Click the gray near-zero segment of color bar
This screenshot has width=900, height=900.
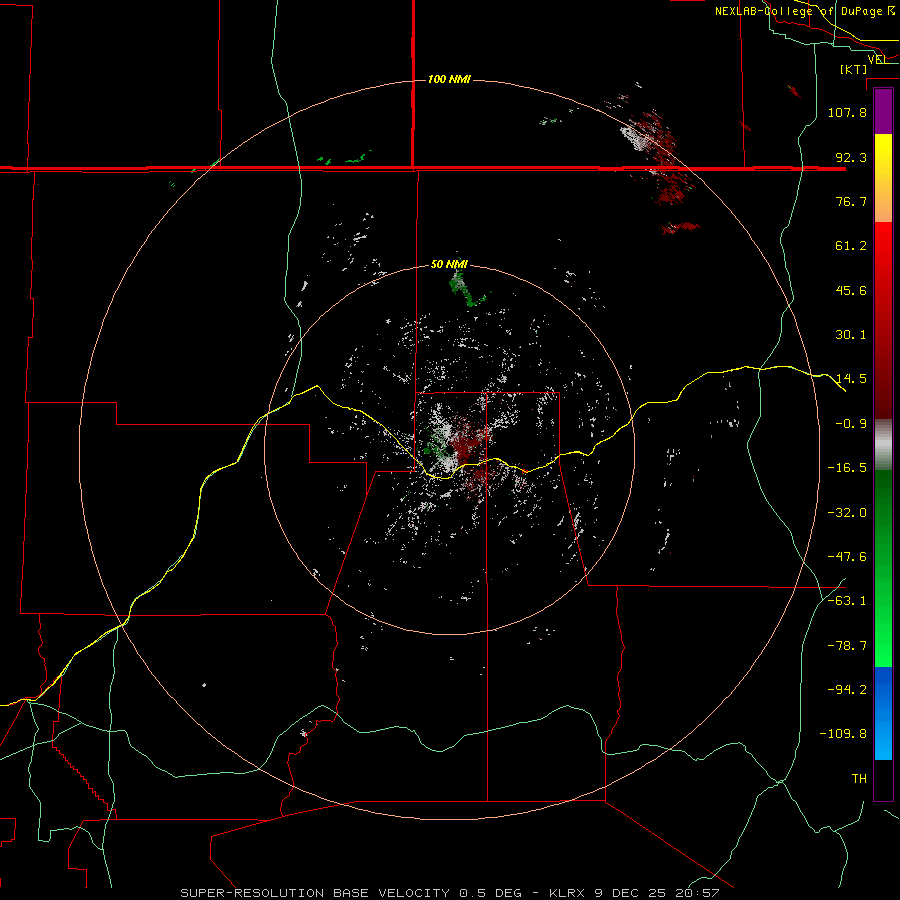883,445
